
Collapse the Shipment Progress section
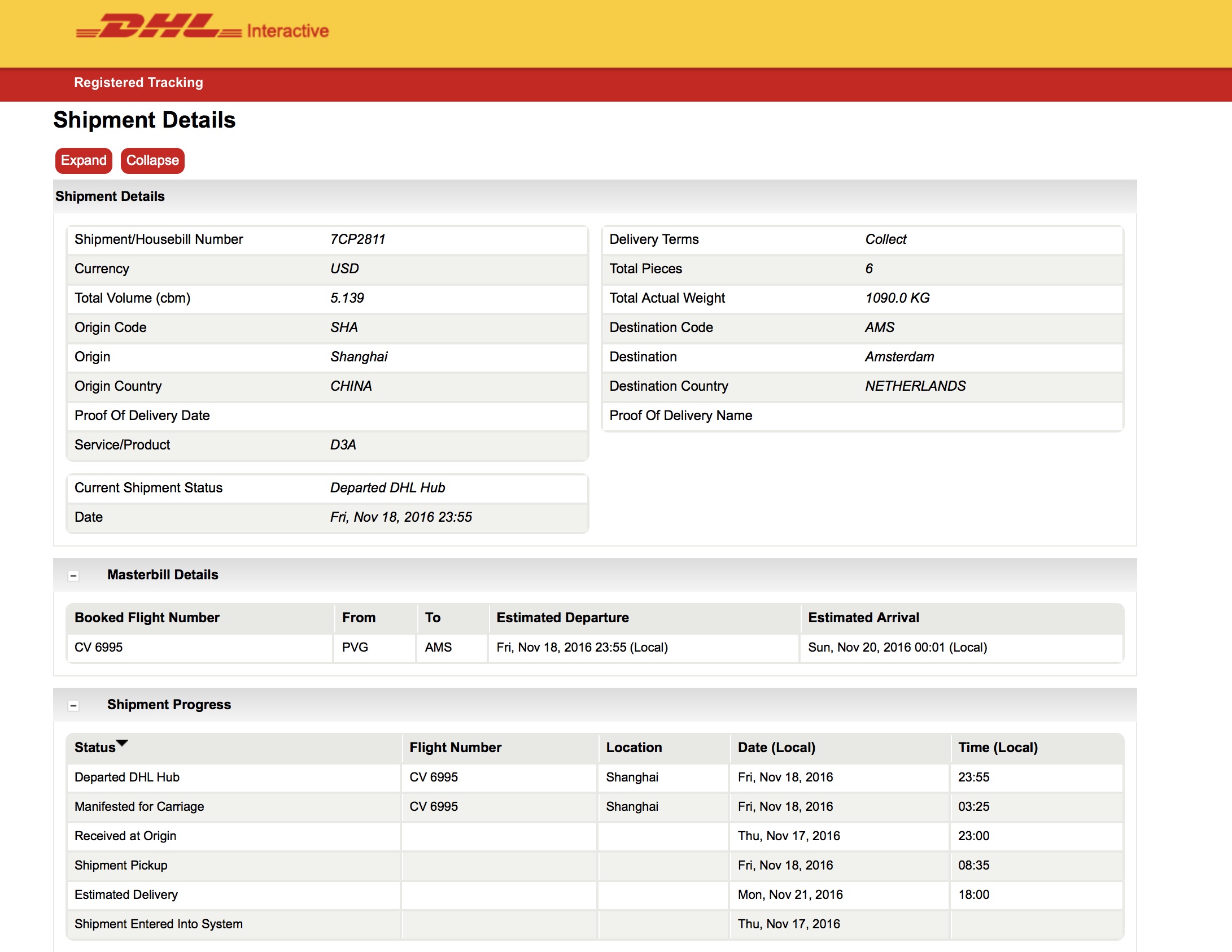tap(73, 706)
